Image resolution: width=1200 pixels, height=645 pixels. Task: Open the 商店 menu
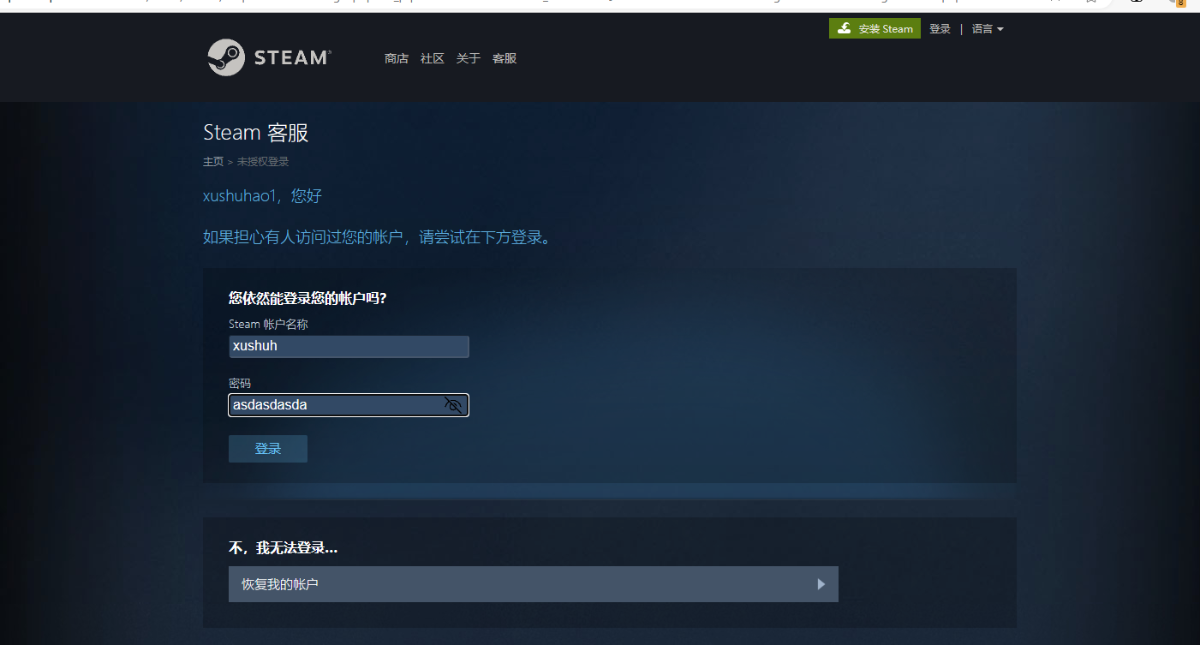tap(396, 58)
